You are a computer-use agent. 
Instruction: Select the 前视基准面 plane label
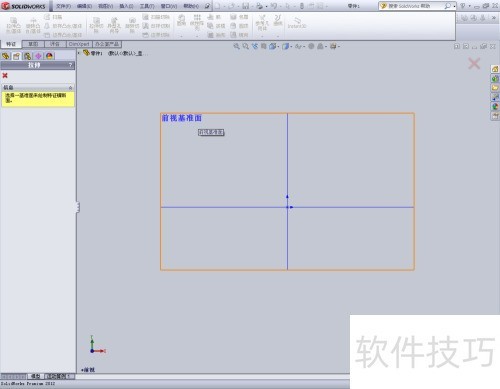pyautogui.click(x=182, y=118)
